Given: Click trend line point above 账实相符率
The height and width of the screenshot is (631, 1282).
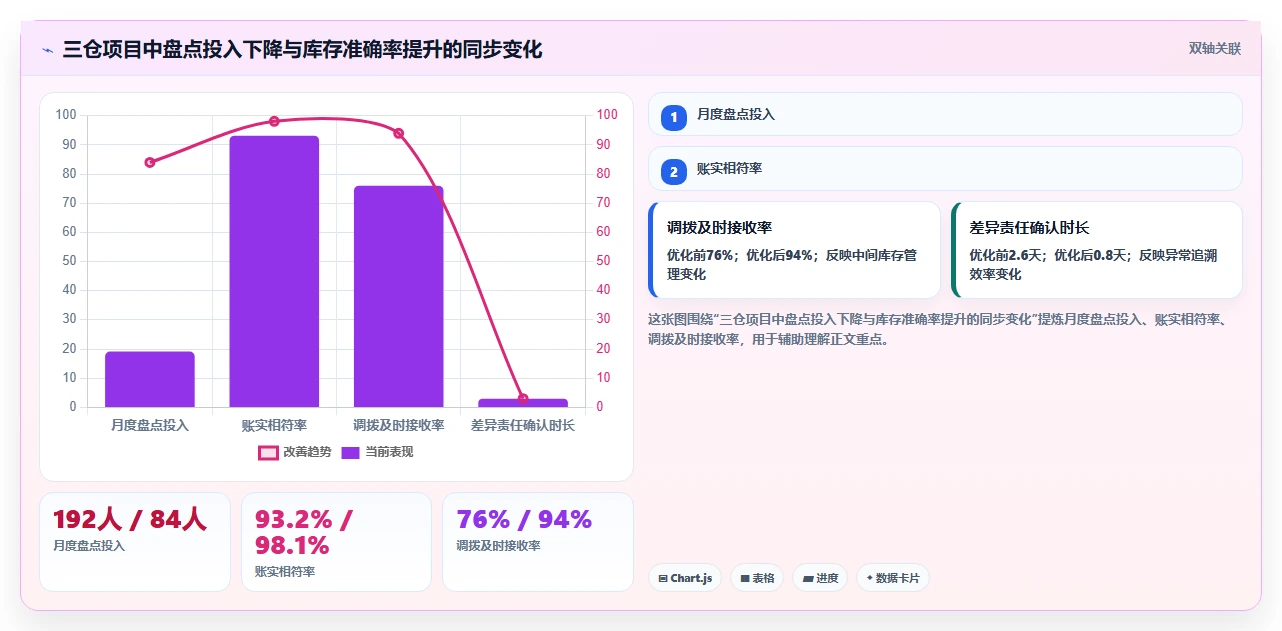Looking at the screenshot, I should [x=274, y=121].
